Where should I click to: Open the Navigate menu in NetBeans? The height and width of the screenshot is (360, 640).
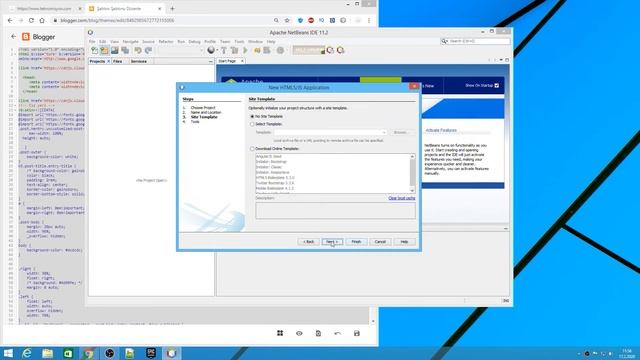(x=130, y=42)
